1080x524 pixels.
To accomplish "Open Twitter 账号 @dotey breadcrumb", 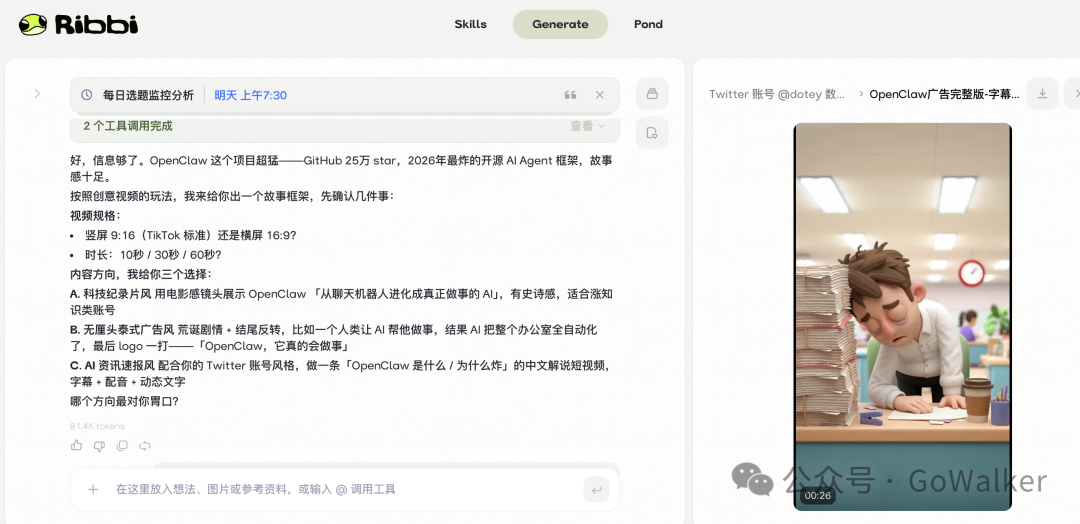I will [x=777, y=94].
